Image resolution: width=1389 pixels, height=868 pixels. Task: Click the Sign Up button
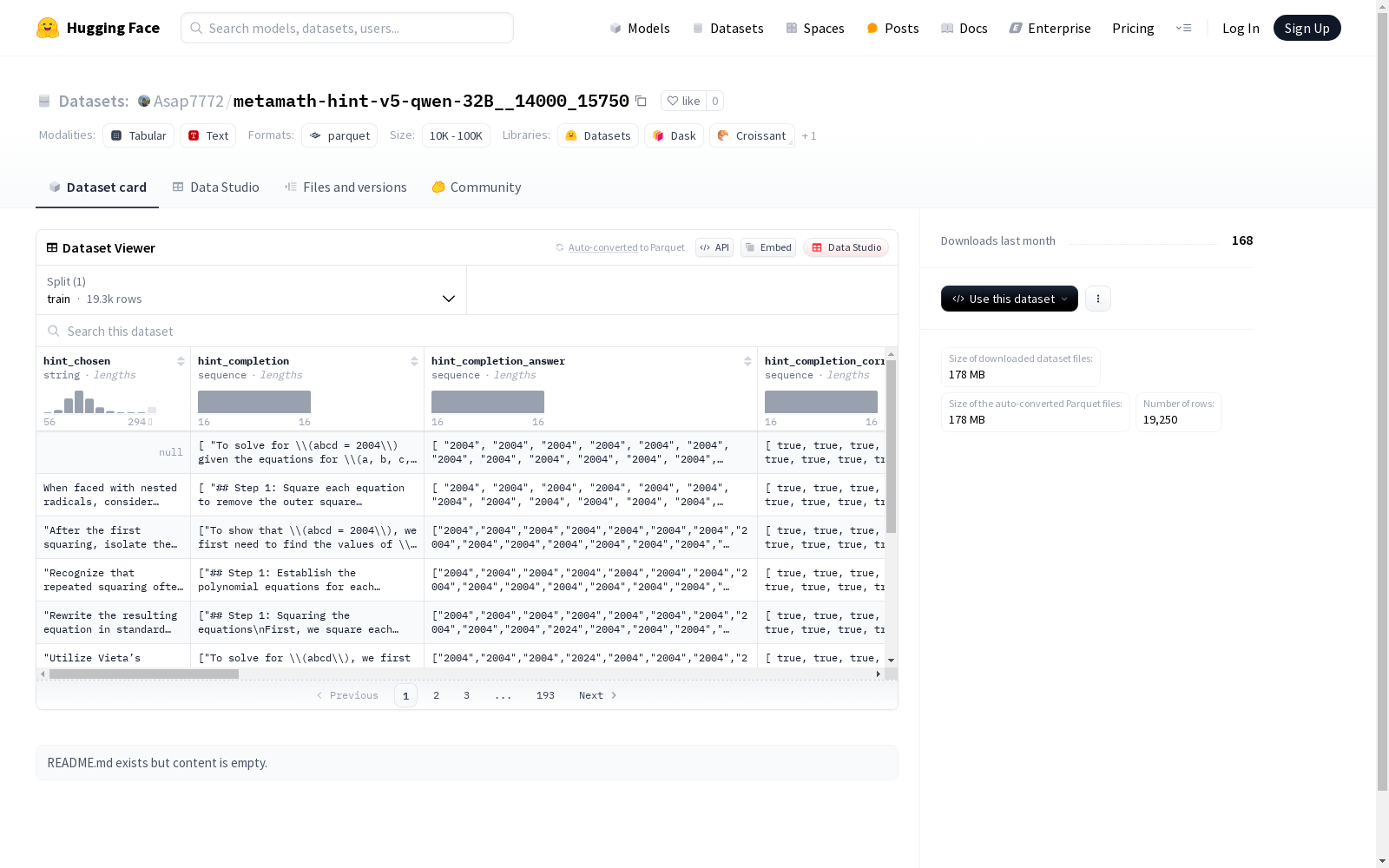(1307, 28)
